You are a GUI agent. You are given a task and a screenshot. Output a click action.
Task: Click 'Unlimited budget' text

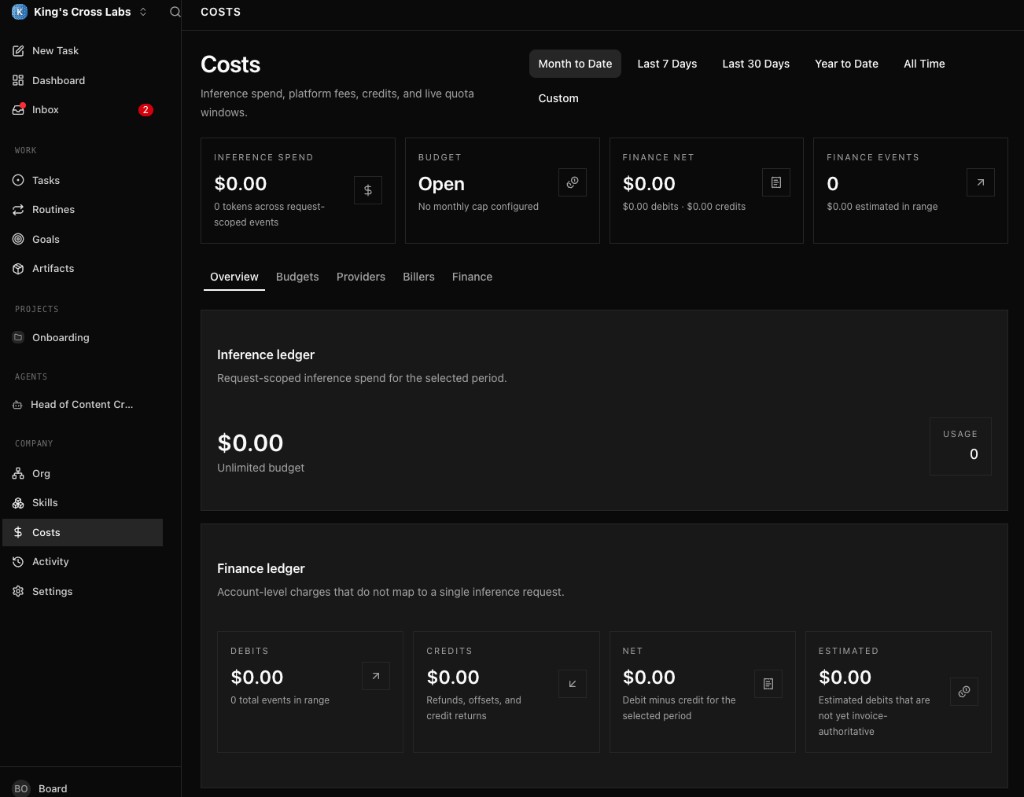[x=261, y=468]
